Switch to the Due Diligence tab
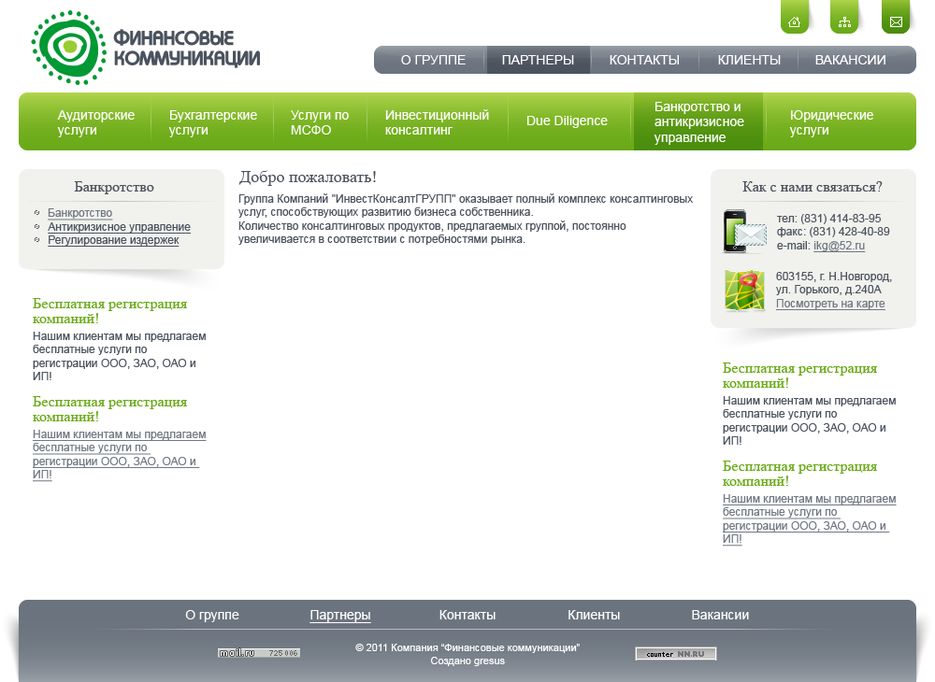The width and height of the screenshot is (935, 682). [x=567, y=121]
